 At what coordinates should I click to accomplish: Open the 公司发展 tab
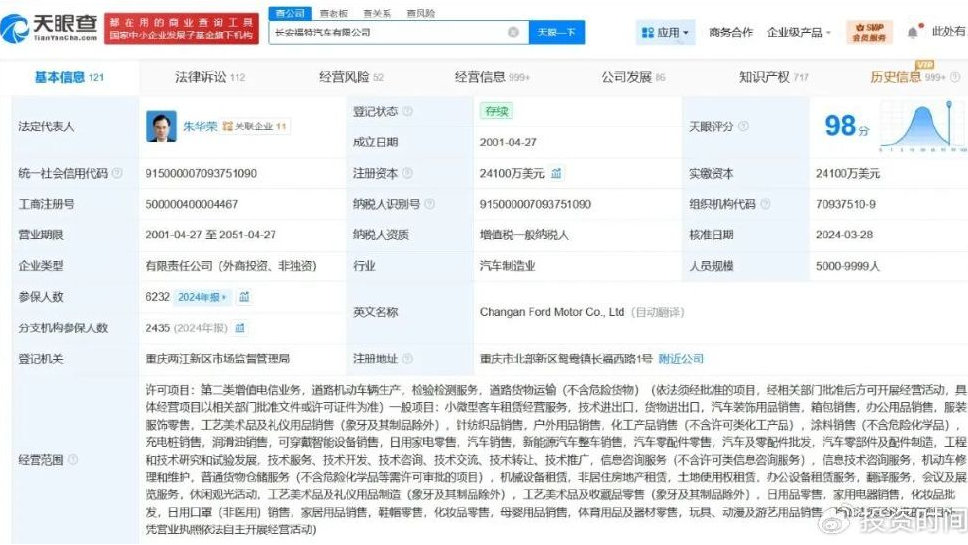click(x=633, y=77)
